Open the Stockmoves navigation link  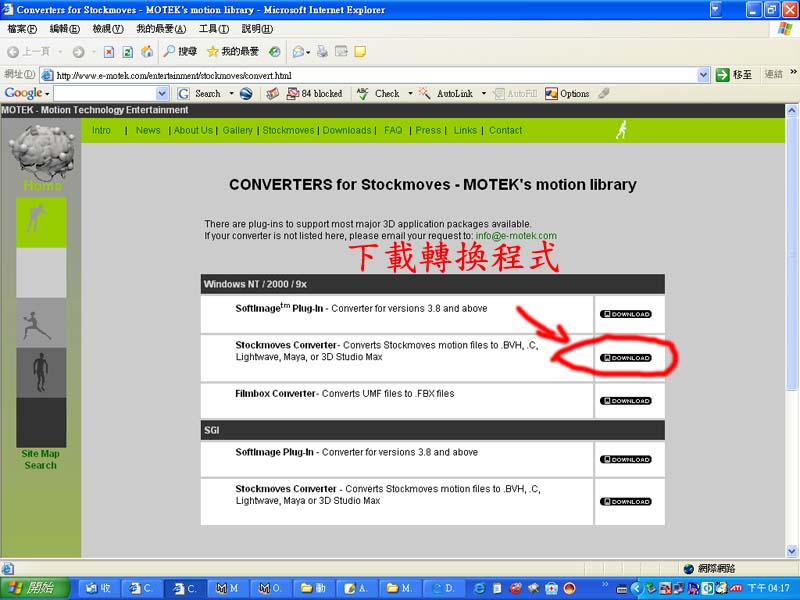click(288, 130)
